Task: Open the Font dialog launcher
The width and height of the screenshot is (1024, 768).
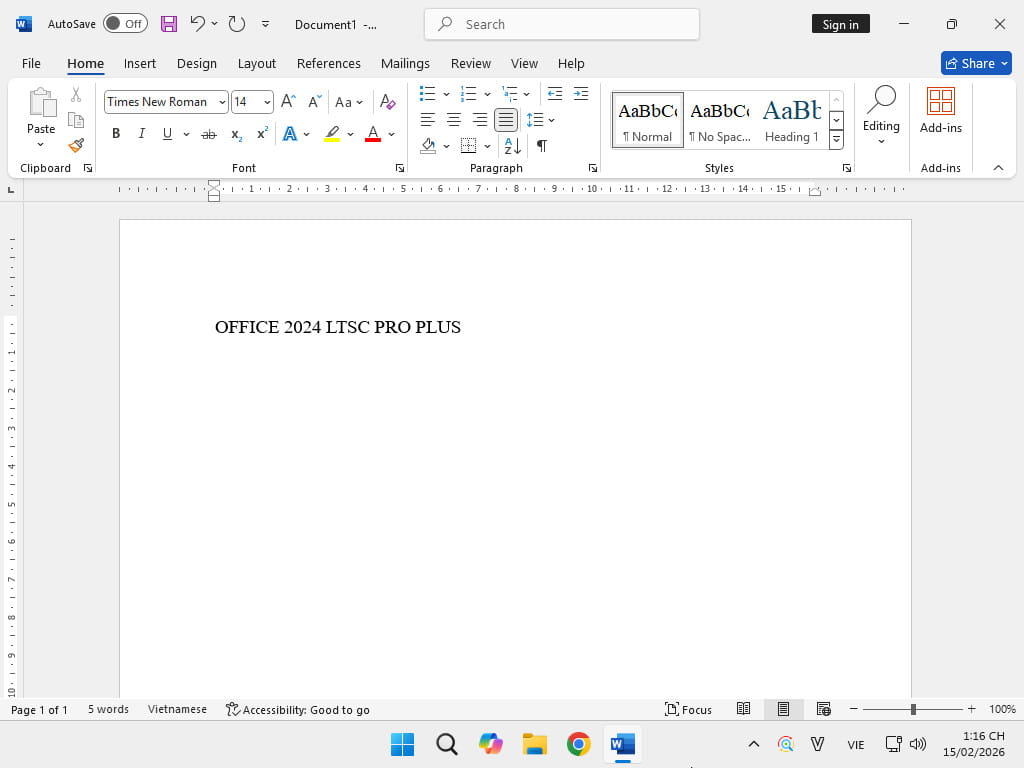Action: pyautogui.click(x=400, y=168)
